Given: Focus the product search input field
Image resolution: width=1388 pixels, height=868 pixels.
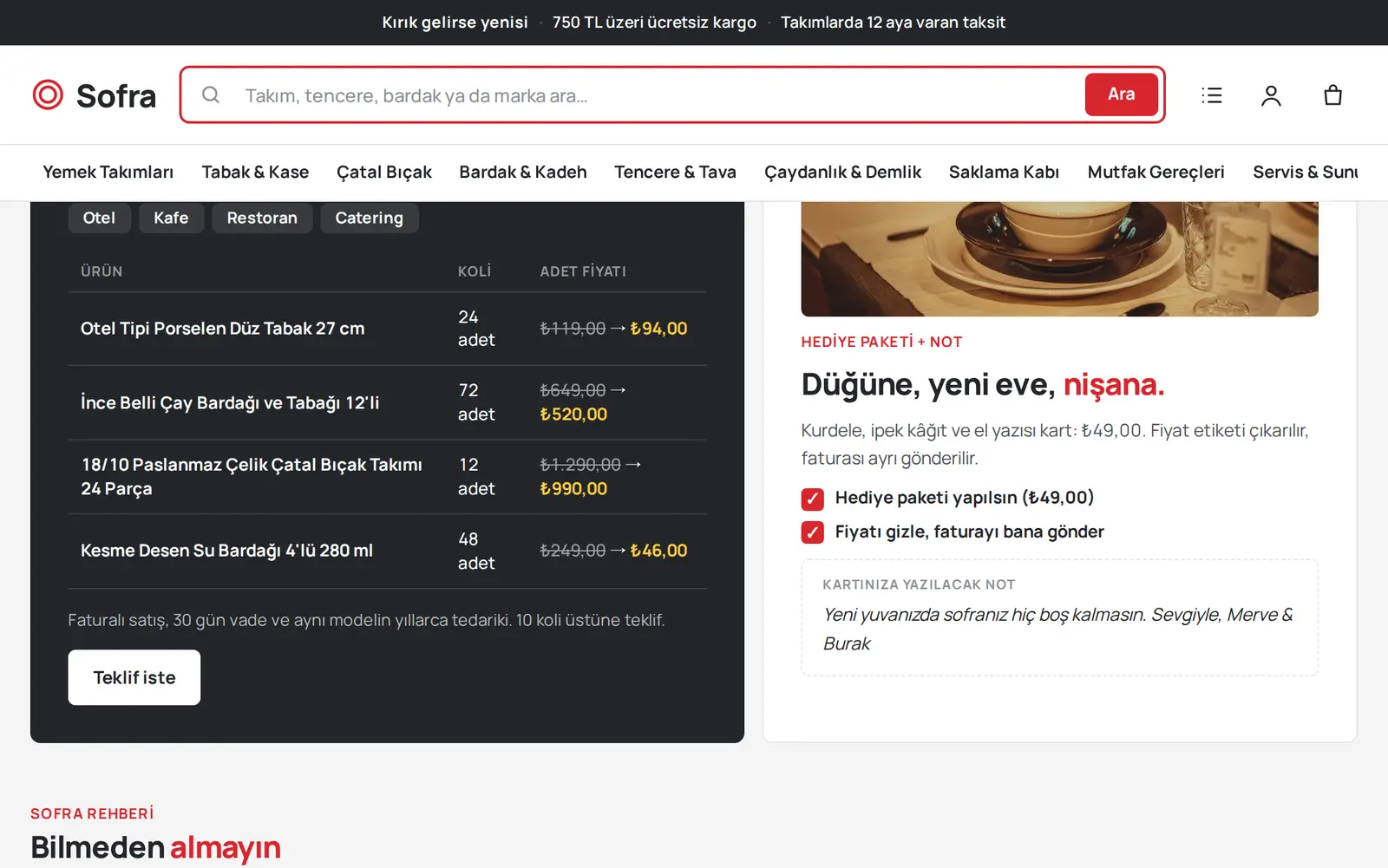Looking at the screenshot, I should pyautogui.click(x=659, y=95).
